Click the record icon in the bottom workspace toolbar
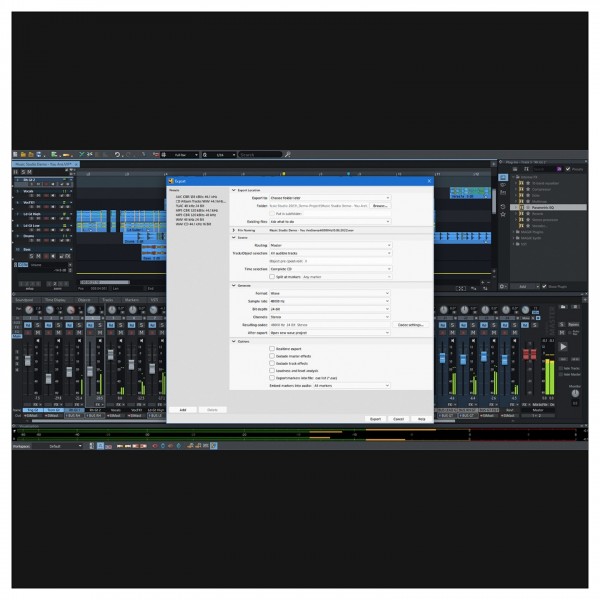 (x=155, y=446)
